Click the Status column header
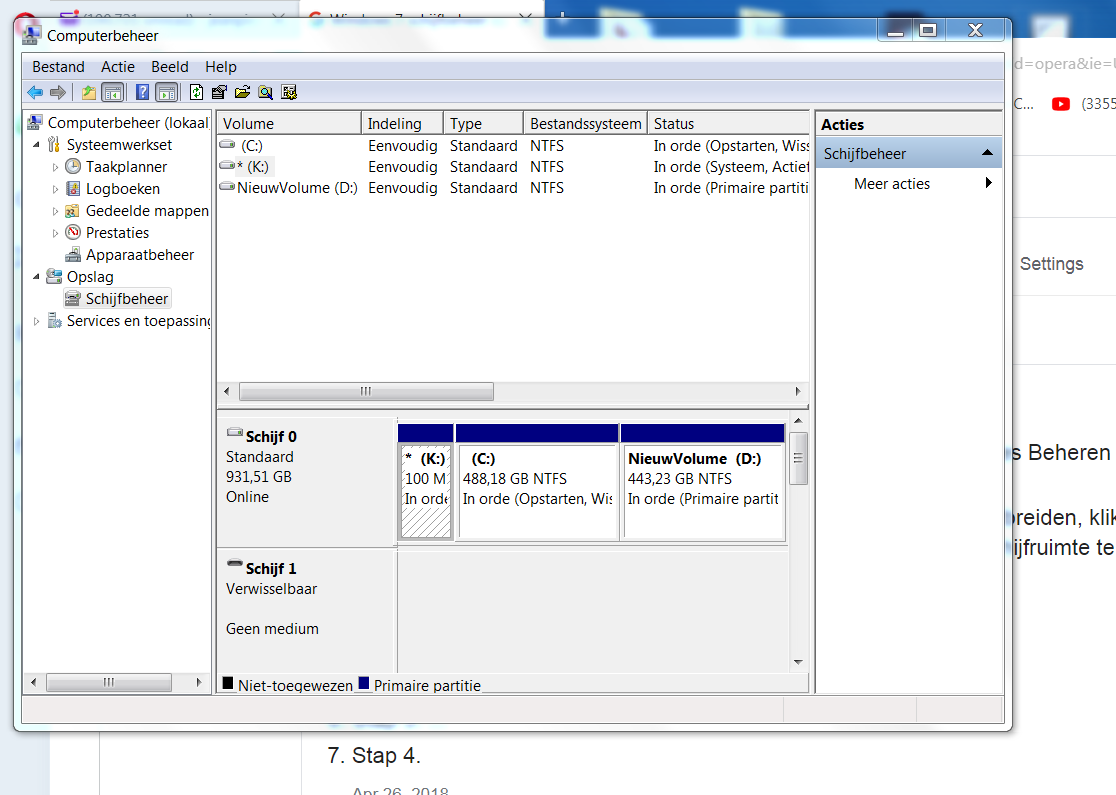 click(x=728, y=124)
